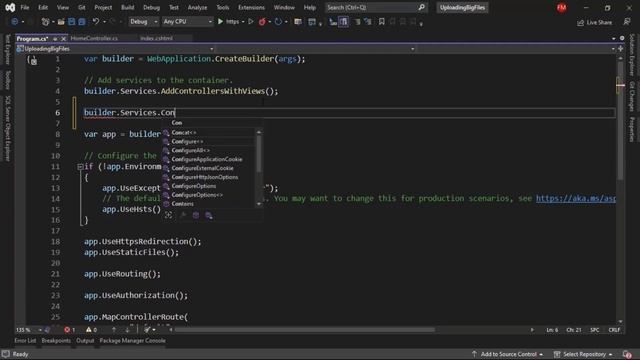Click the Undo icon
This screenshot has width=640, height=360.
tap(96, 22)
